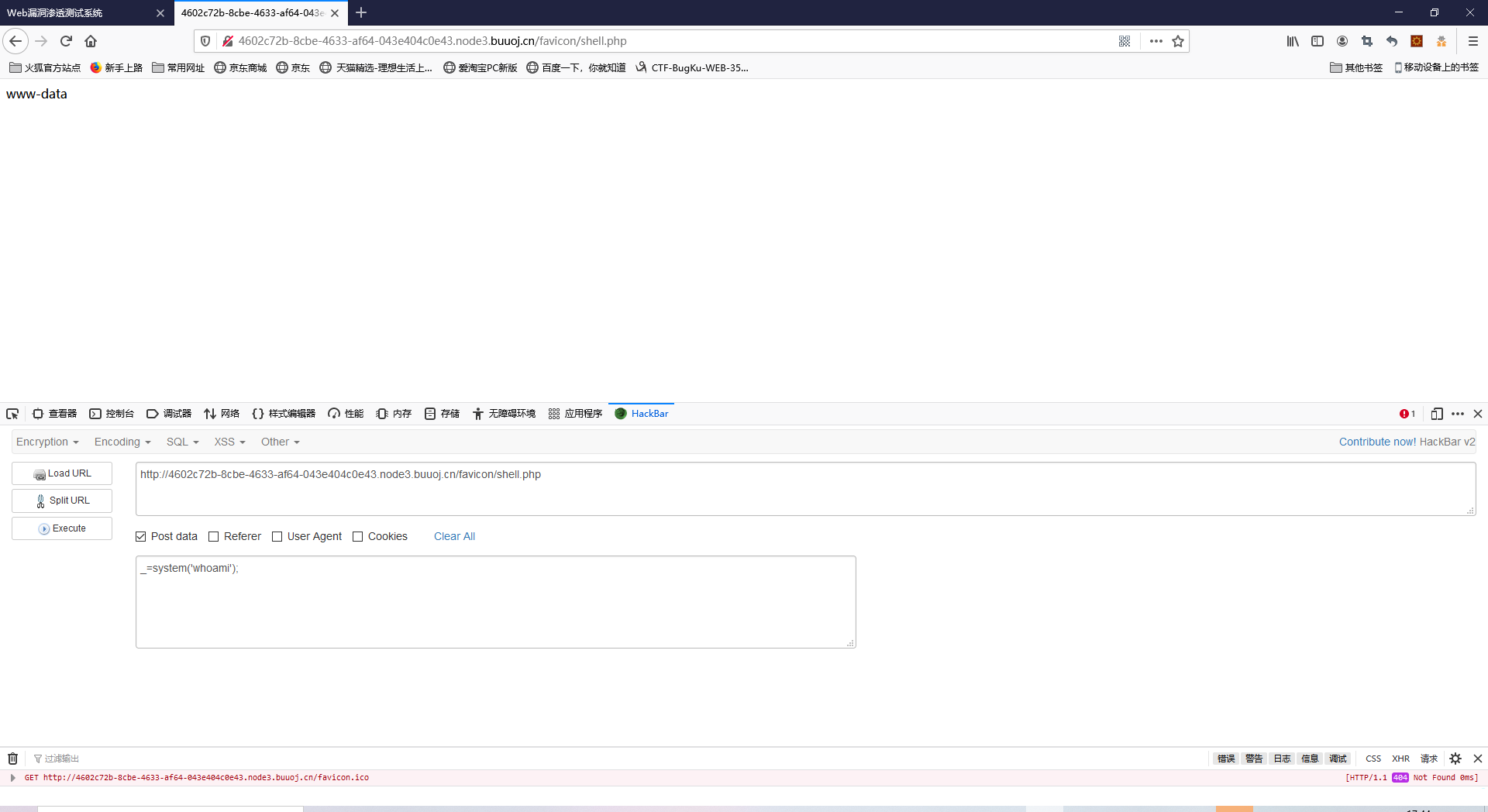The width and height of the screenshot is (1488, 812).
Task: Uncheck the Post data checkbox
Action: click(140, 536)
